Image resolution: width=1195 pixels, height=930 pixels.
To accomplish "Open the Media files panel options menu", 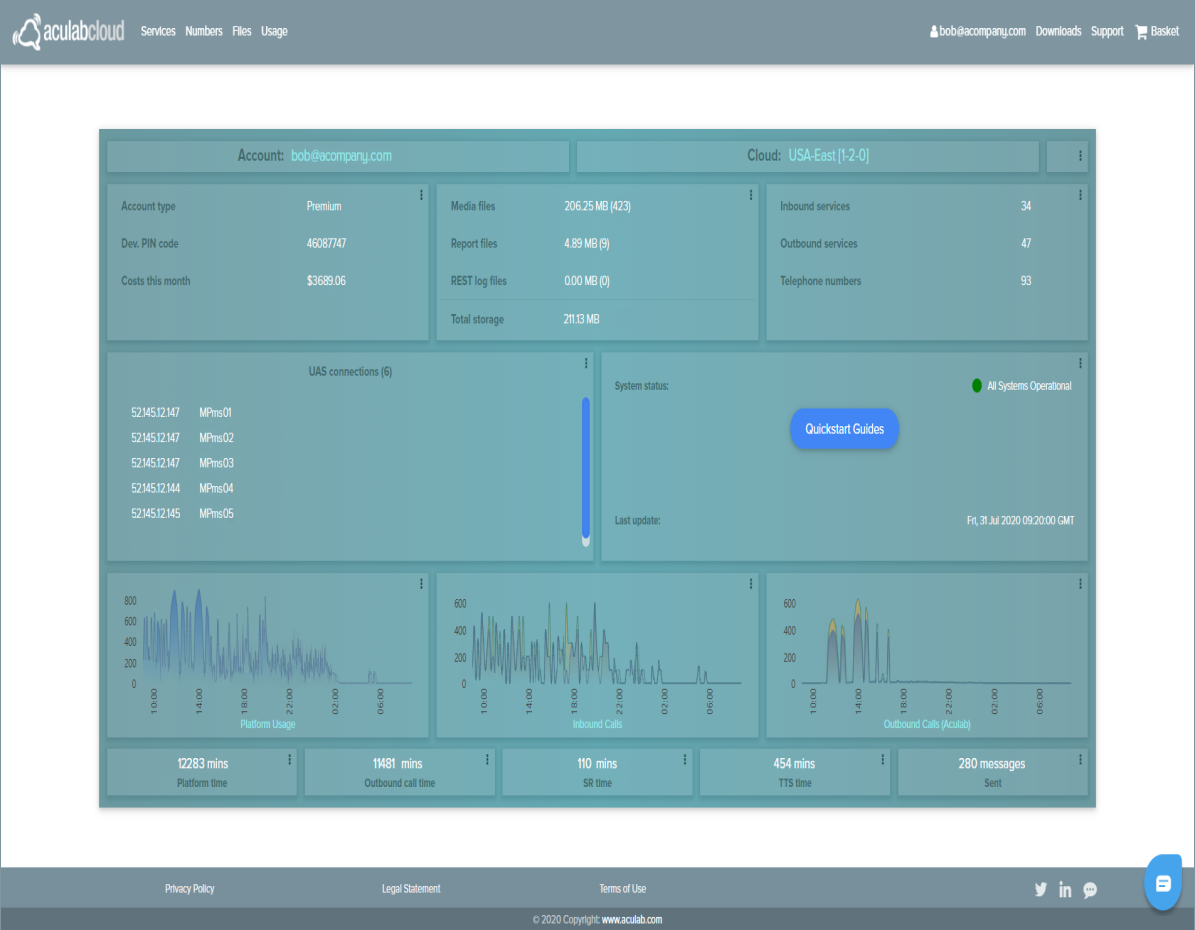I will 751,195.
